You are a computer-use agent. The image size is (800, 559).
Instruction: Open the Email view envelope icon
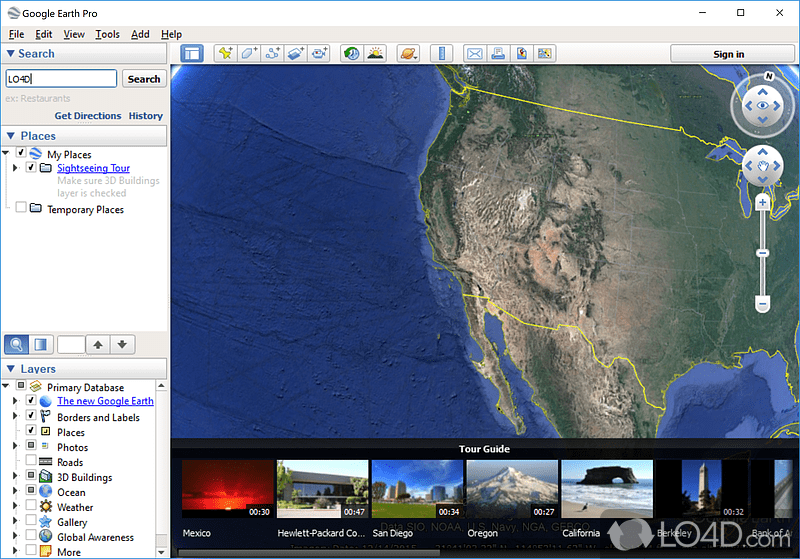(474, 54)
